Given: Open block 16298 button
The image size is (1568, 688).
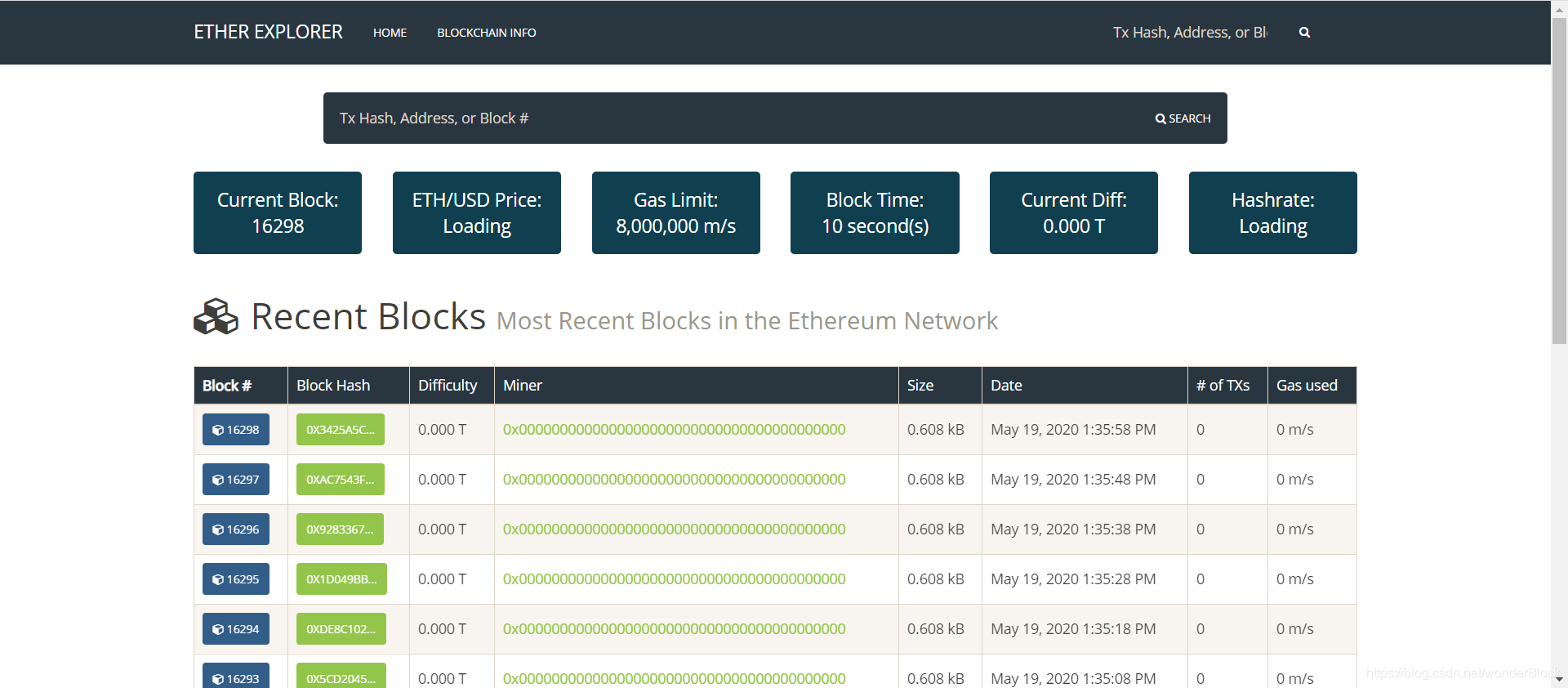Looking at the screenshot, I should pyautogui.click(x=236, y=430).
